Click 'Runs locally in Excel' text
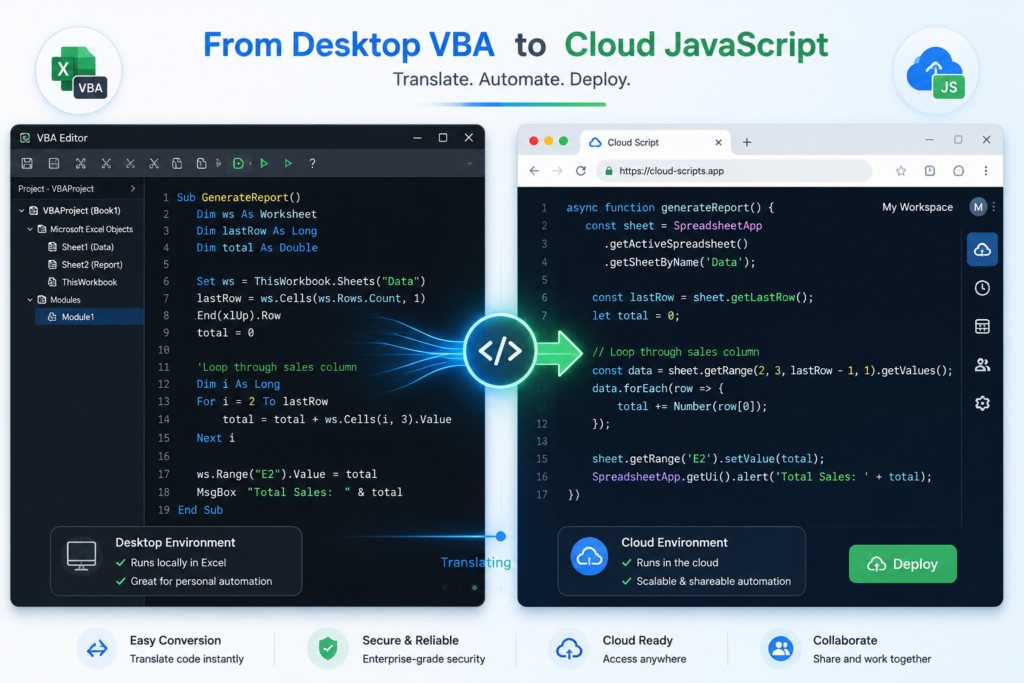This screenshot has width=1024, height=683. [178, 562]
